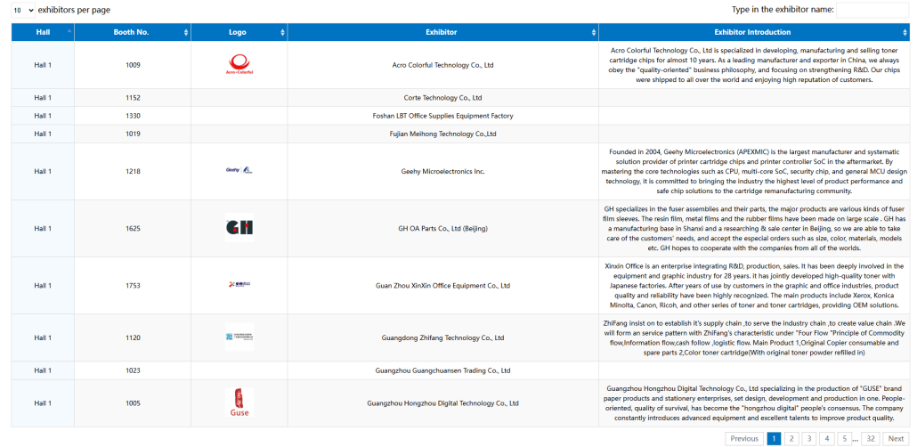Sort by Exhibitor Introduction column header

tap(753, 32)
